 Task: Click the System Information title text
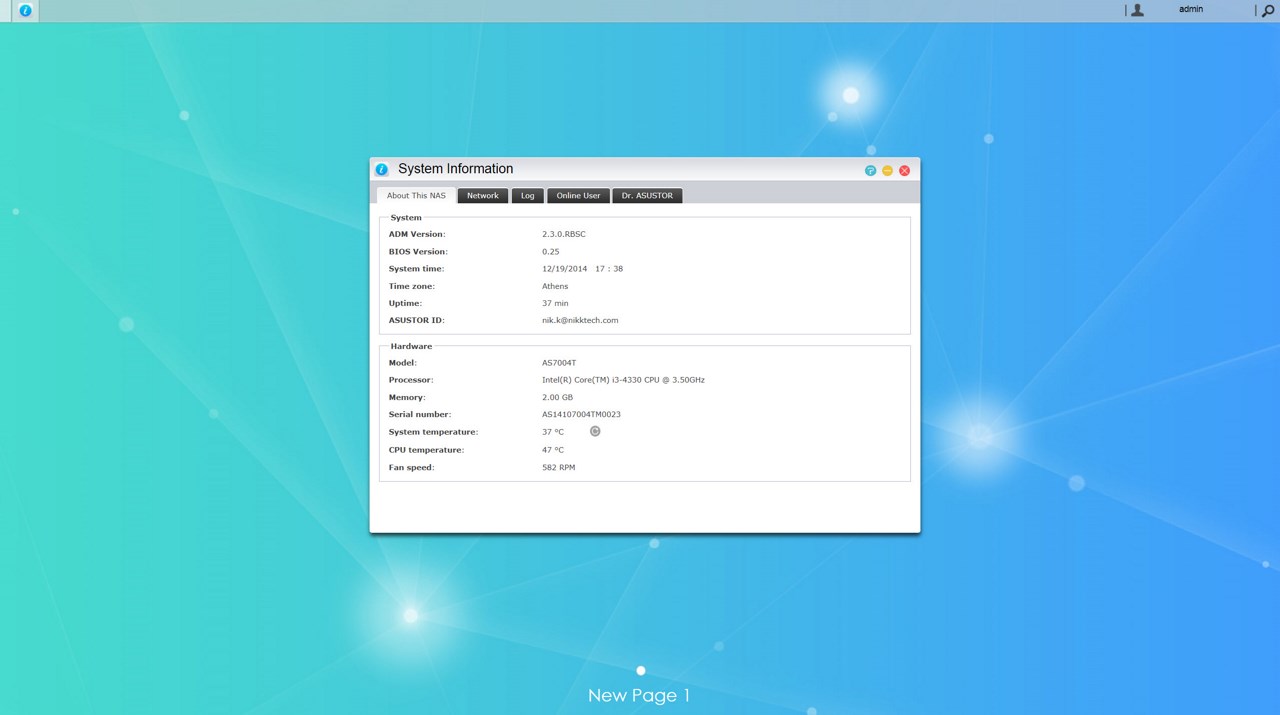pos(456,169)
